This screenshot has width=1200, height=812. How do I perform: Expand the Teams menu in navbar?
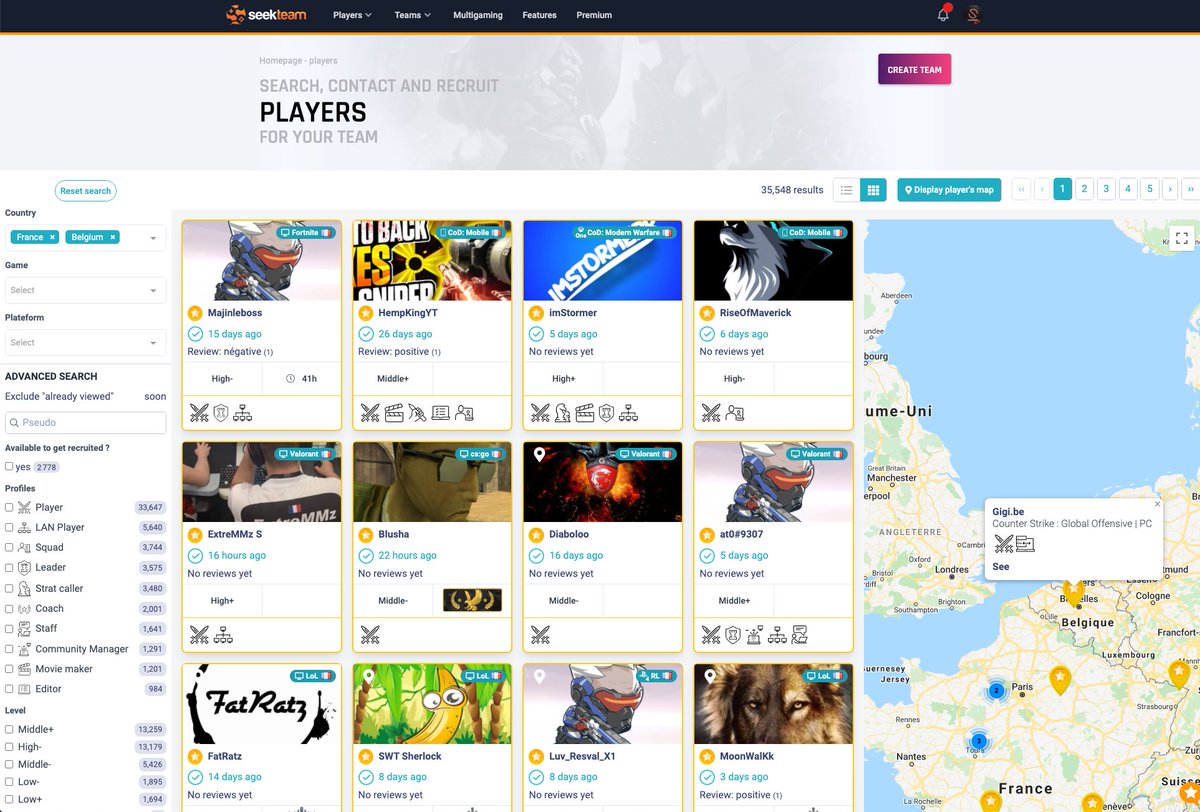pyautogui.click(x=413, y=15)
